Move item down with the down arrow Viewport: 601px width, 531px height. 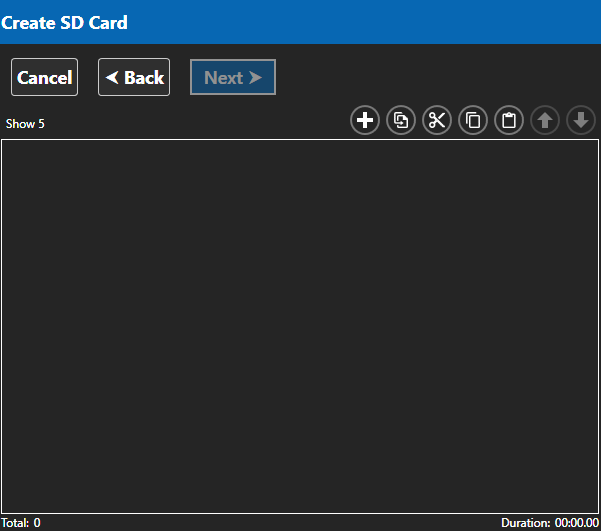click(581, 120)
